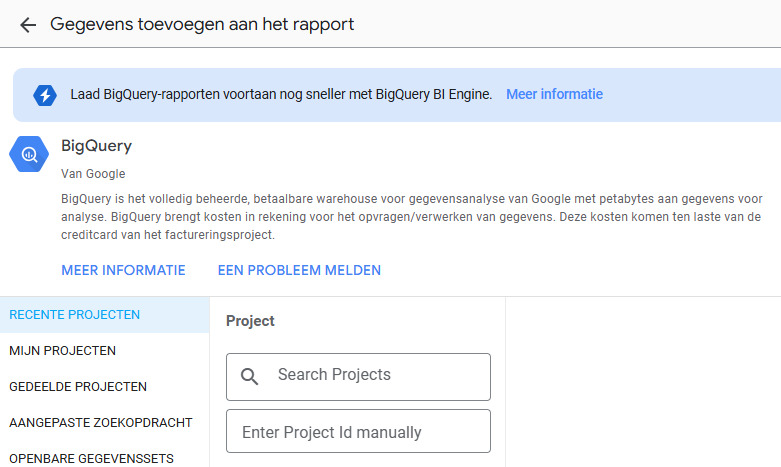
Task: Select the RECENTE PROJECTEN tab
Action: click(x=105, y=315)
